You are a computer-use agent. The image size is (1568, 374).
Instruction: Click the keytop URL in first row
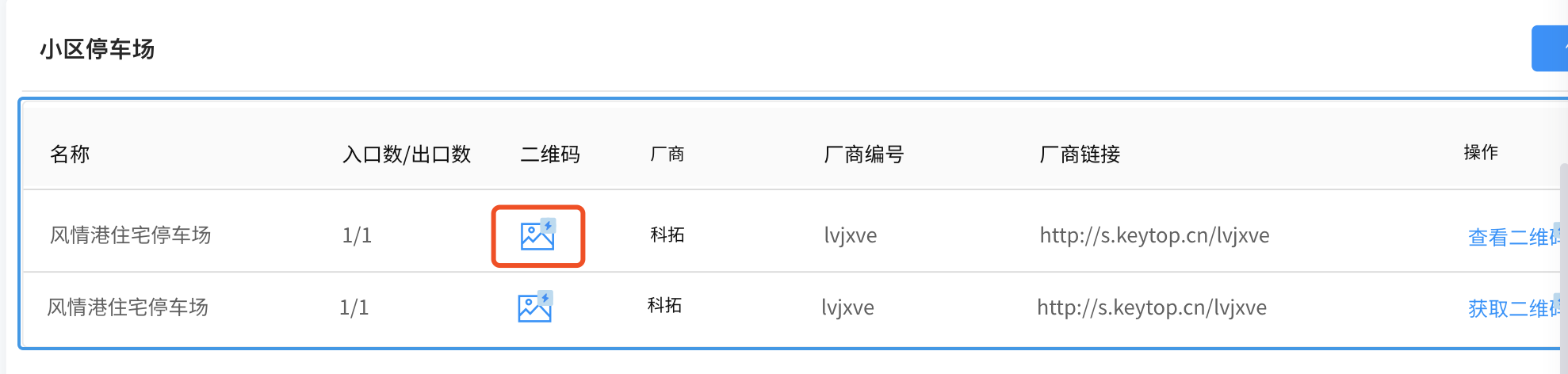[1154, 235]
